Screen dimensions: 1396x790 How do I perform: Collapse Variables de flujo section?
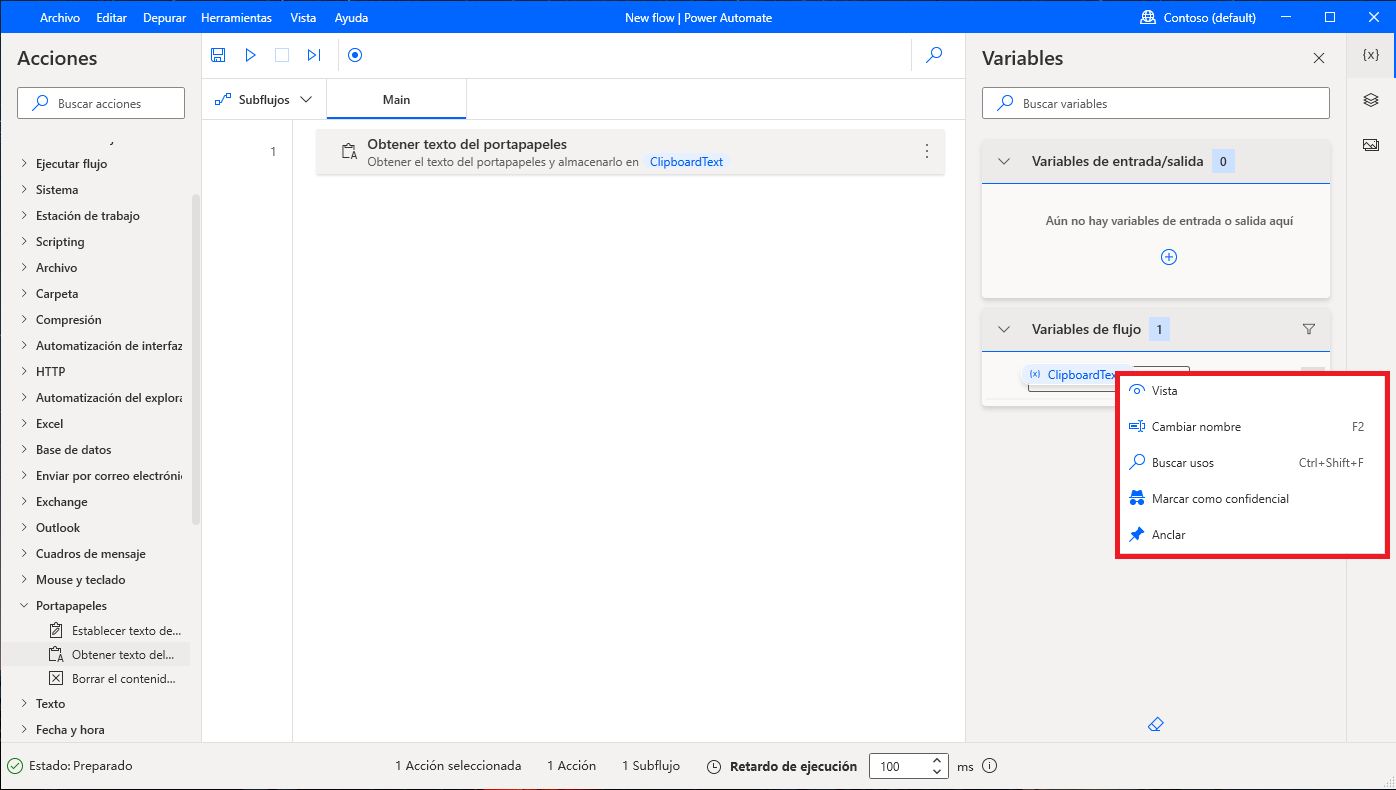(x=1003, y=328)
